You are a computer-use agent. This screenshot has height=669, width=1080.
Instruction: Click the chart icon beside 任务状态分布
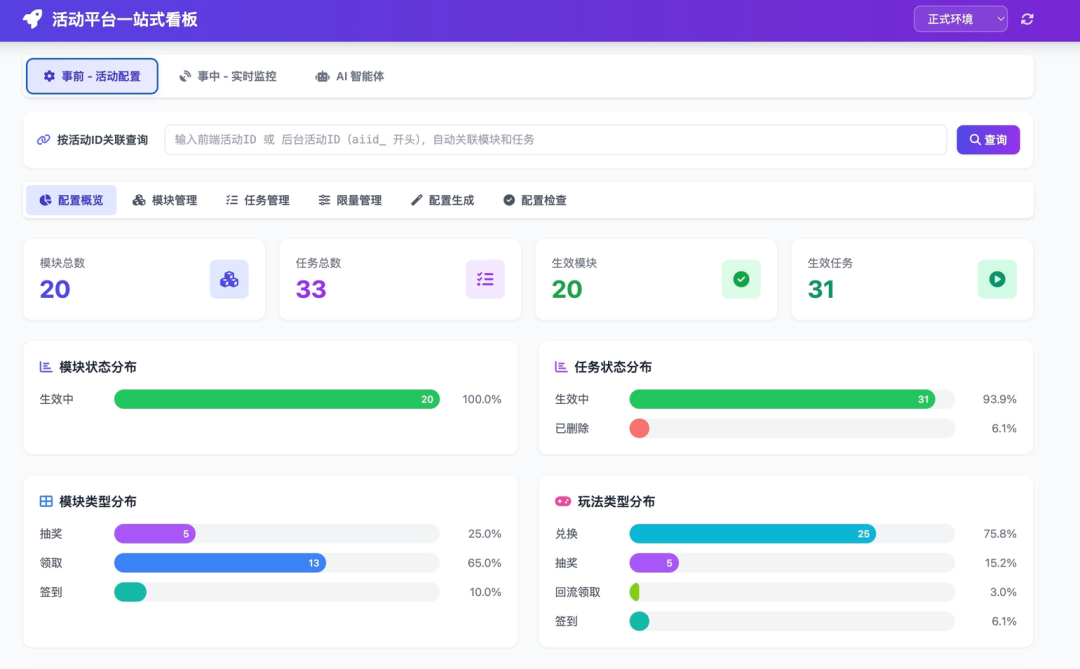pos(561,367)
